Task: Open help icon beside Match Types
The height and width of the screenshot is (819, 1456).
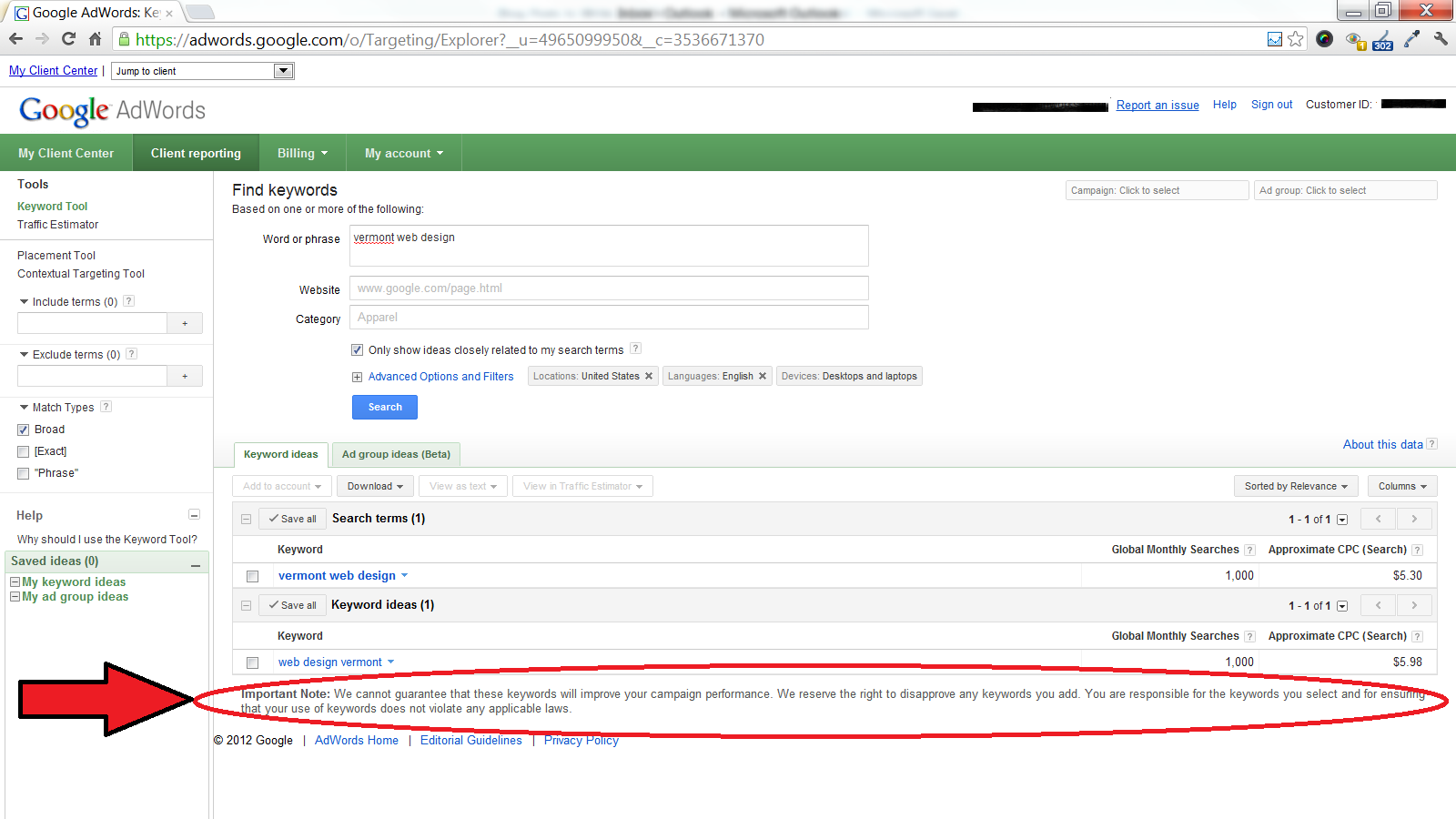Action: click(x=106, y=407)
